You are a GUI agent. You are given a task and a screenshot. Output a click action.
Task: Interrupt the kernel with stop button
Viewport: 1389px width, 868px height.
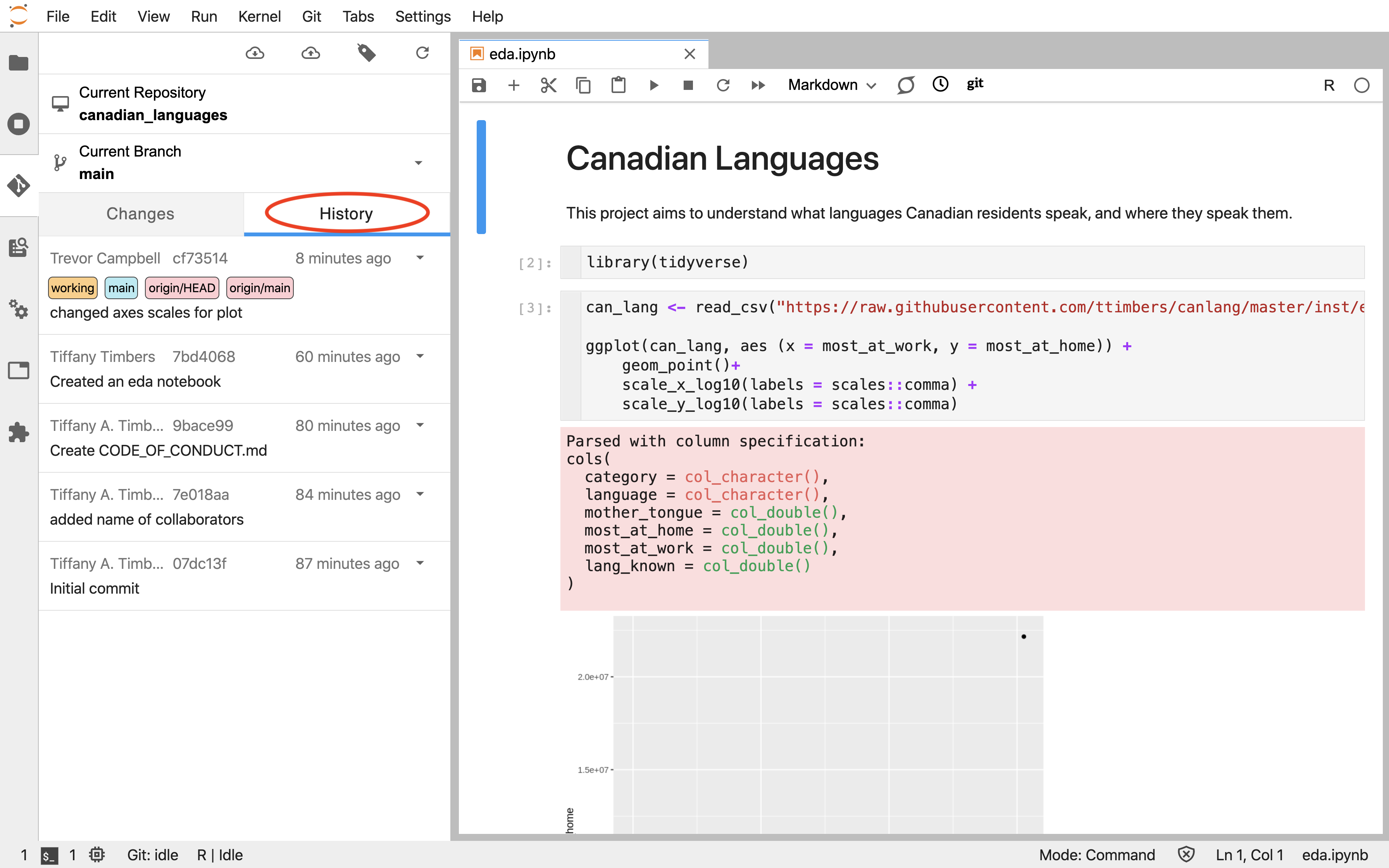pos(688,86)
